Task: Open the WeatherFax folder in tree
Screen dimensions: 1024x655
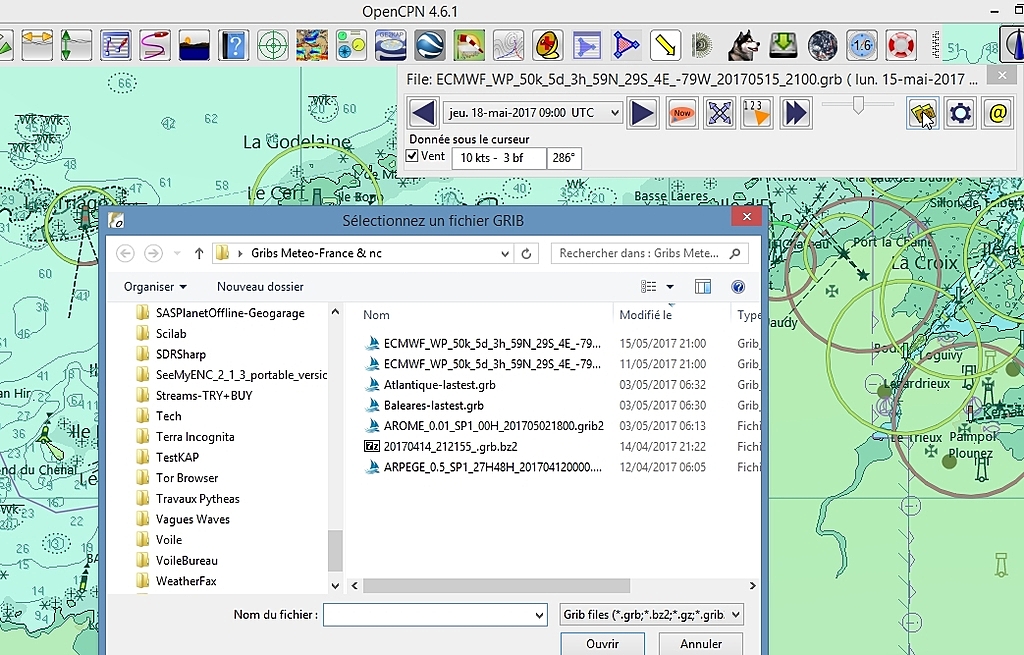Action: 186,581
